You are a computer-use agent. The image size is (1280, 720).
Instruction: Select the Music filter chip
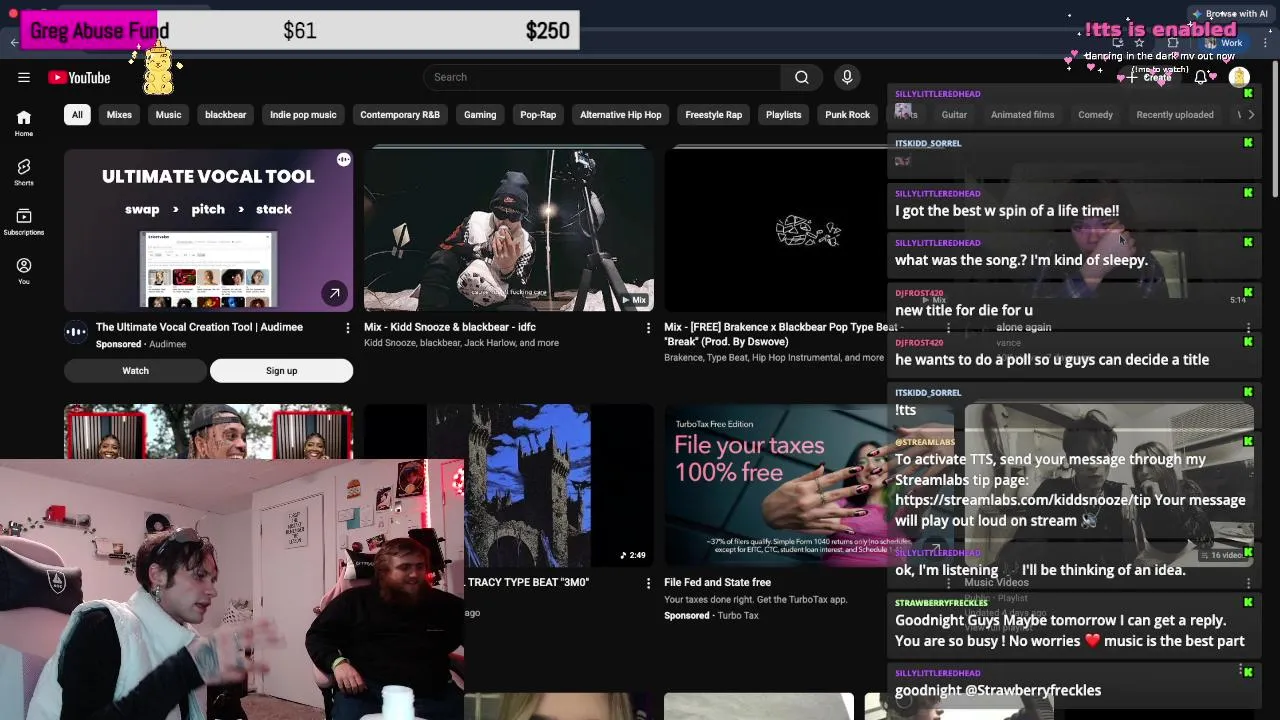[x=168, y=115]
